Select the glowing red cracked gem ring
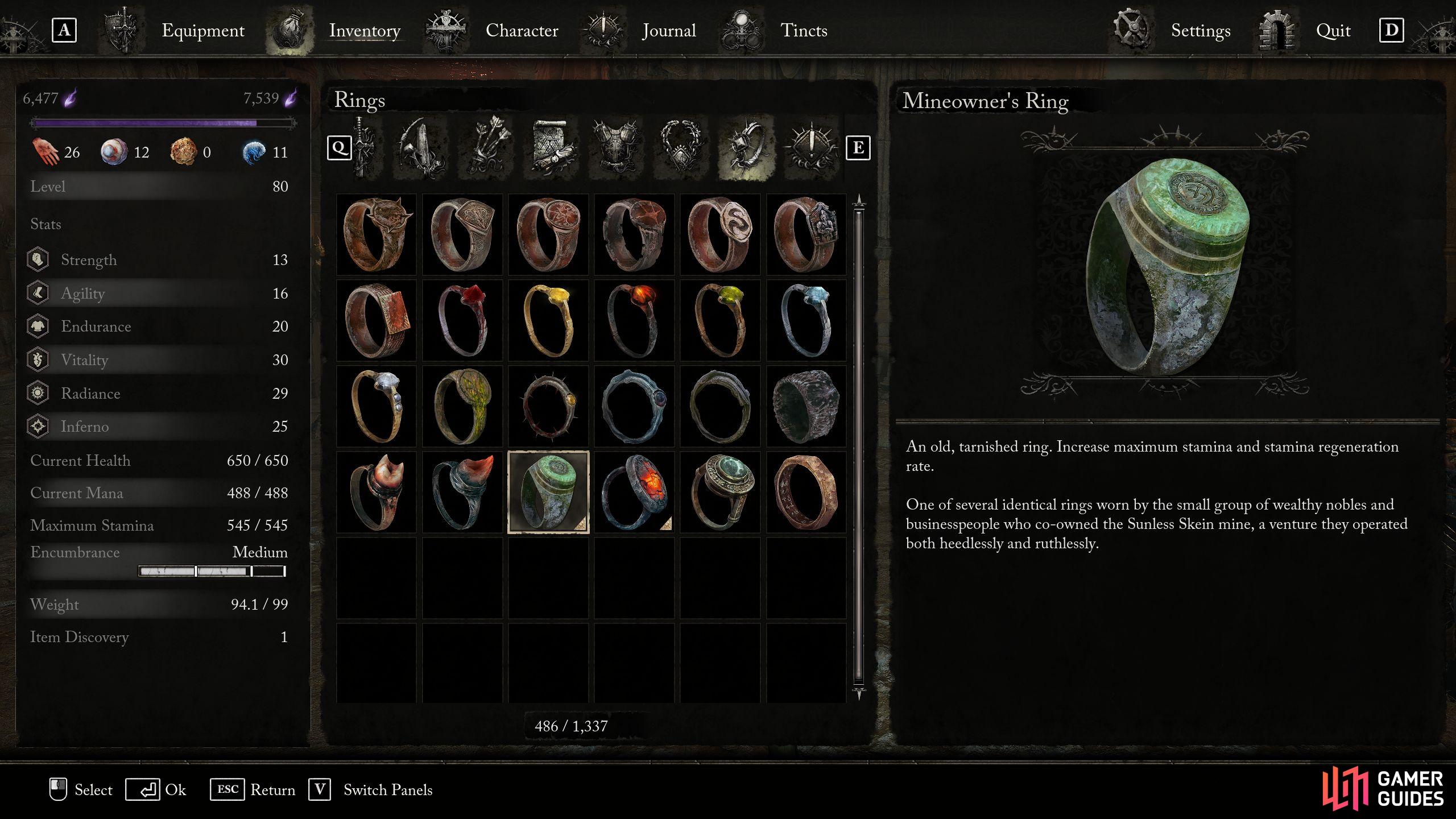Viewport: 1456px width, 819px height. pos(634,493)
